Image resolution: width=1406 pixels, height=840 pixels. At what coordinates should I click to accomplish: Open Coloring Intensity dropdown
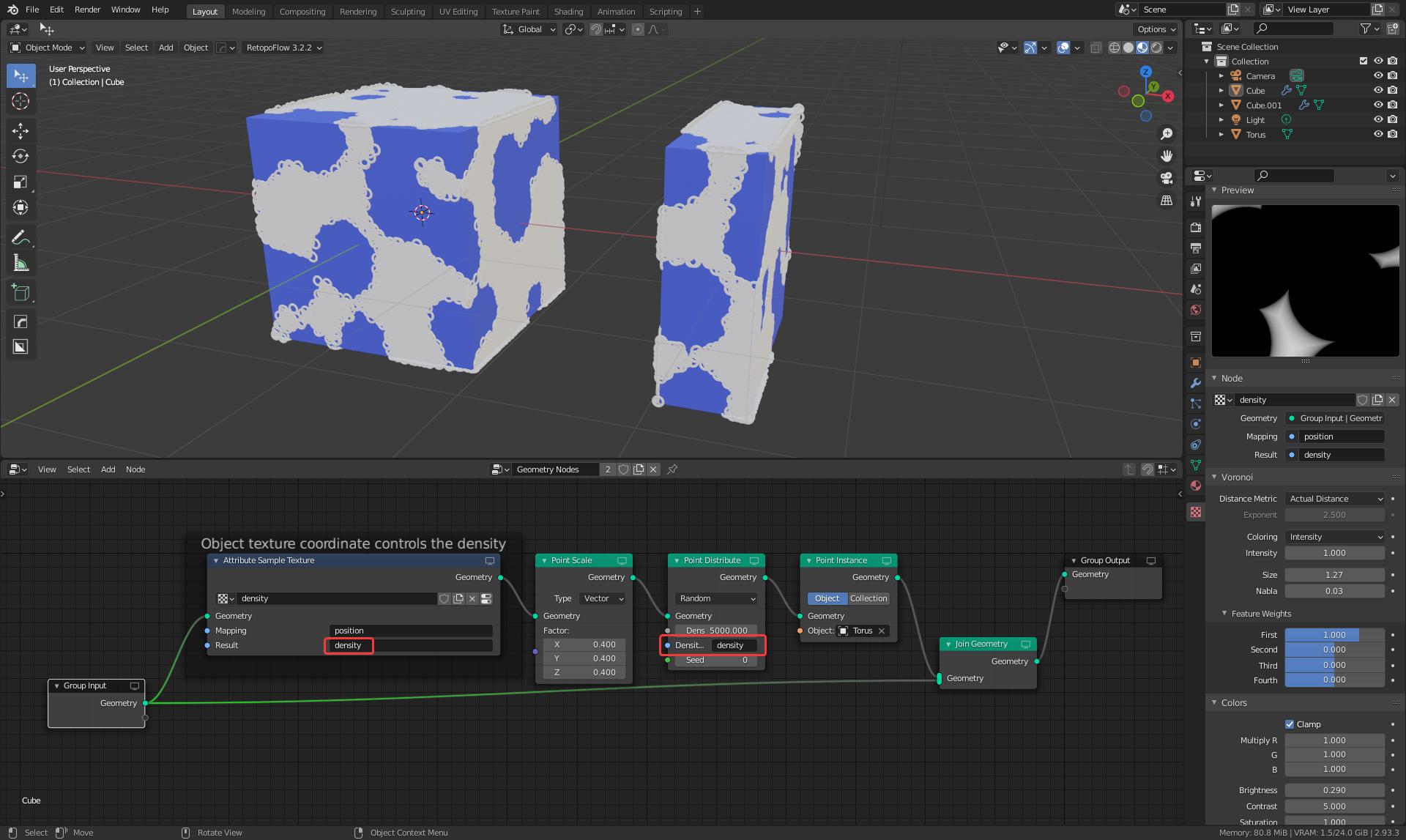point(1335,537)
